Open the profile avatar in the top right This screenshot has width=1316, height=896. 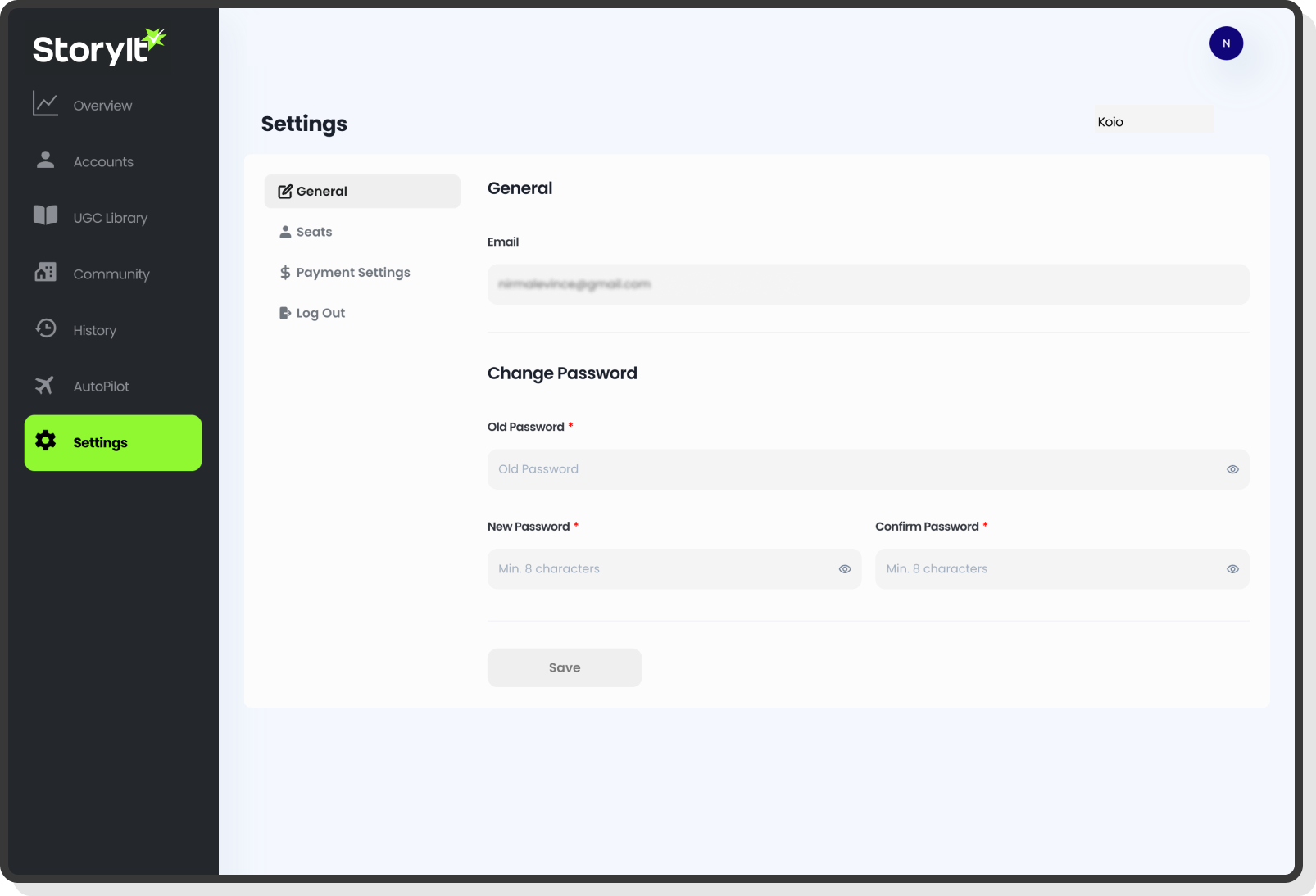pos(1226,43)
